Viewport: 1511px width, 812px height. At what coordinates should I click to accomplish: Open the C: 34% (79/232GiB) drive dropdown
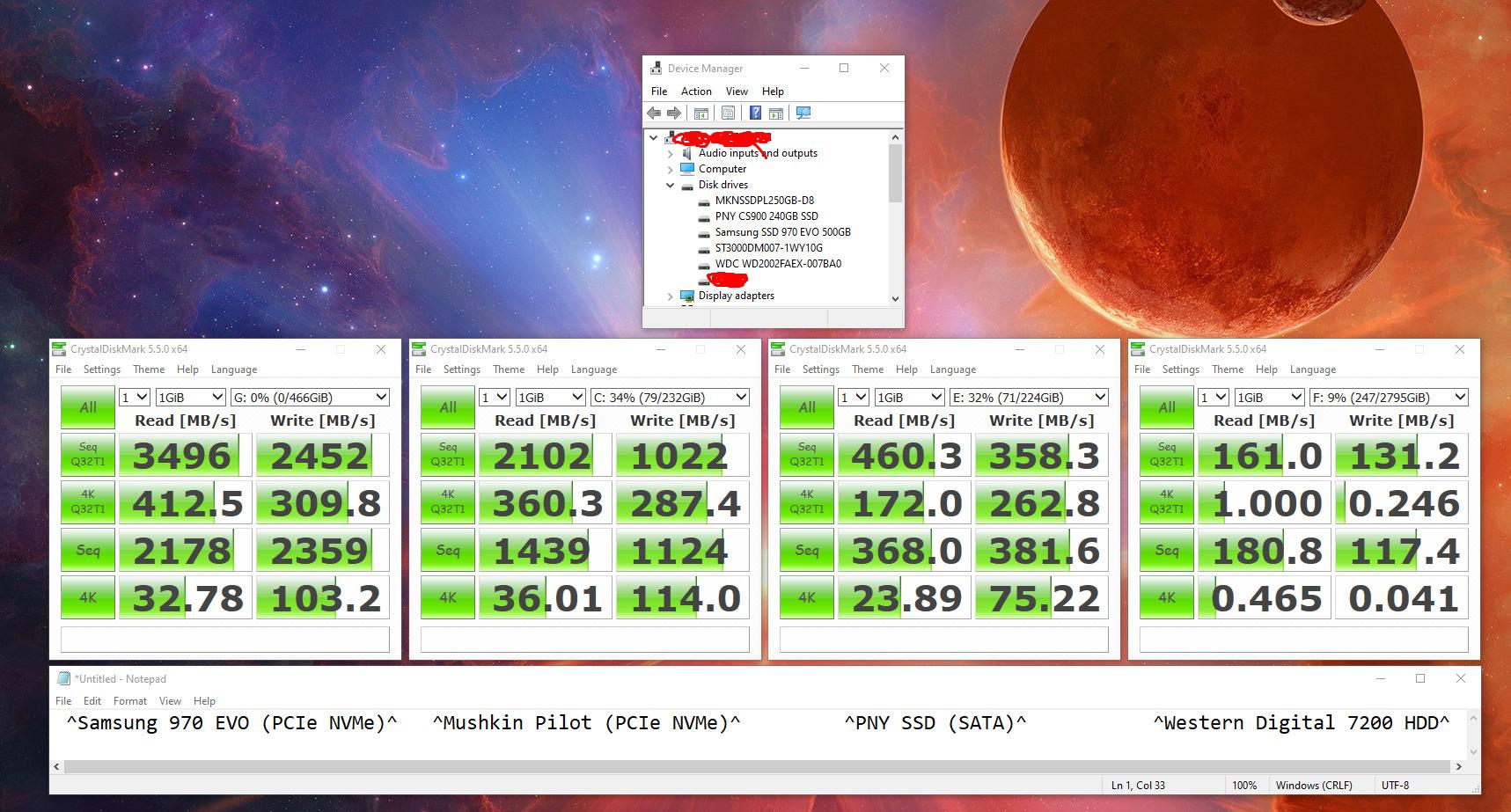(x=669, y=397)
